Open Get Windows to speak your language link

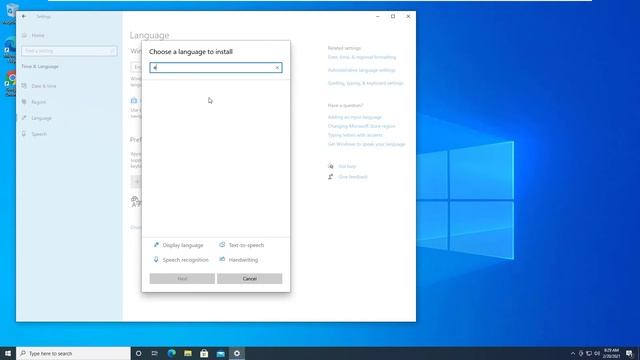pos(367,144)
